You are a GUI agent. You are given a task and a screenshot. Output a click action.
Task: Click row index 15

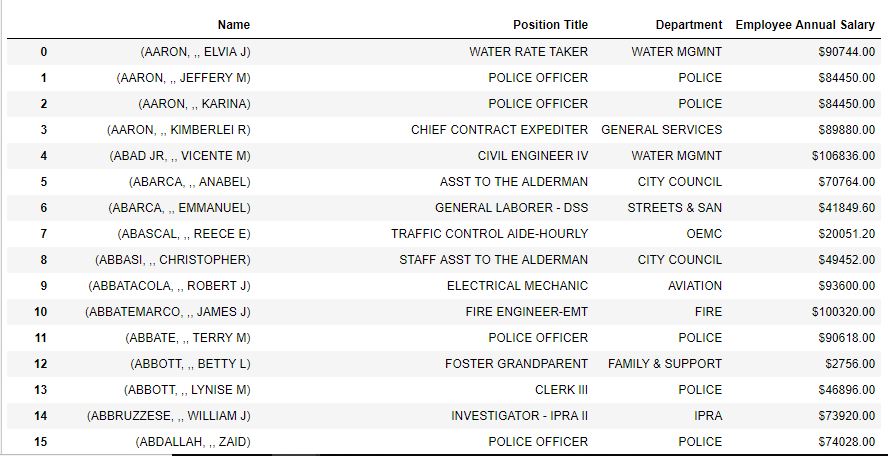[x=40, y=441]
